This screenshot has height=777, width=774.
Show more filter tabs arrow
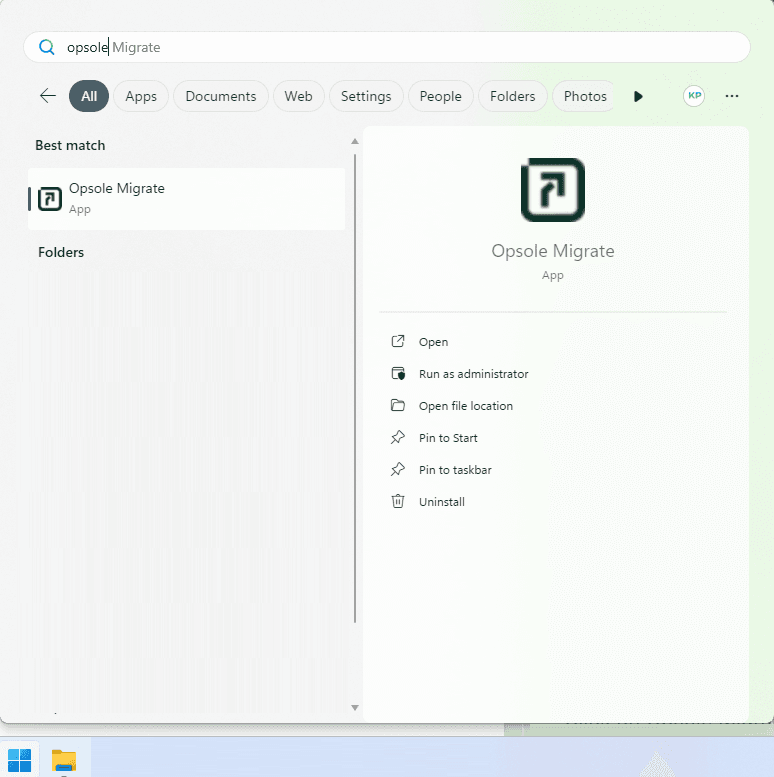(x=638, y=96)
